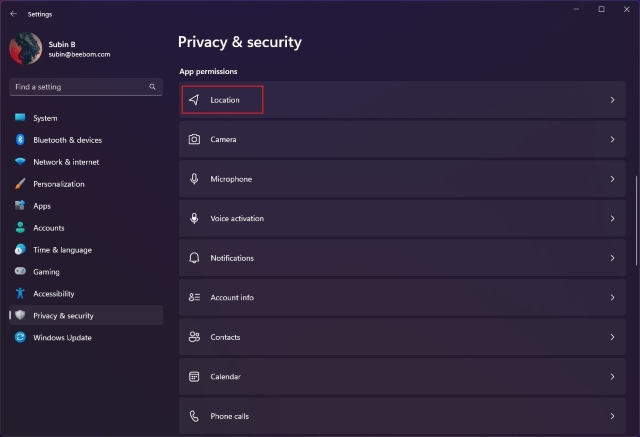
Task: Open Contacts permission label
Action: [x=225, y=337]
